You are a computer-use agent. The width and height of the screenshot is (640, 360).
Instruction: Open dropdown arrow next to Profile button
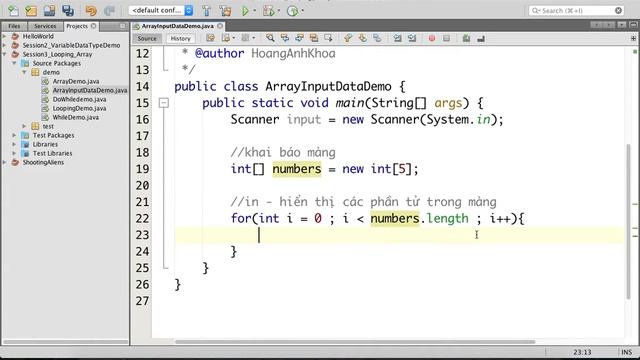coord(302,11)
